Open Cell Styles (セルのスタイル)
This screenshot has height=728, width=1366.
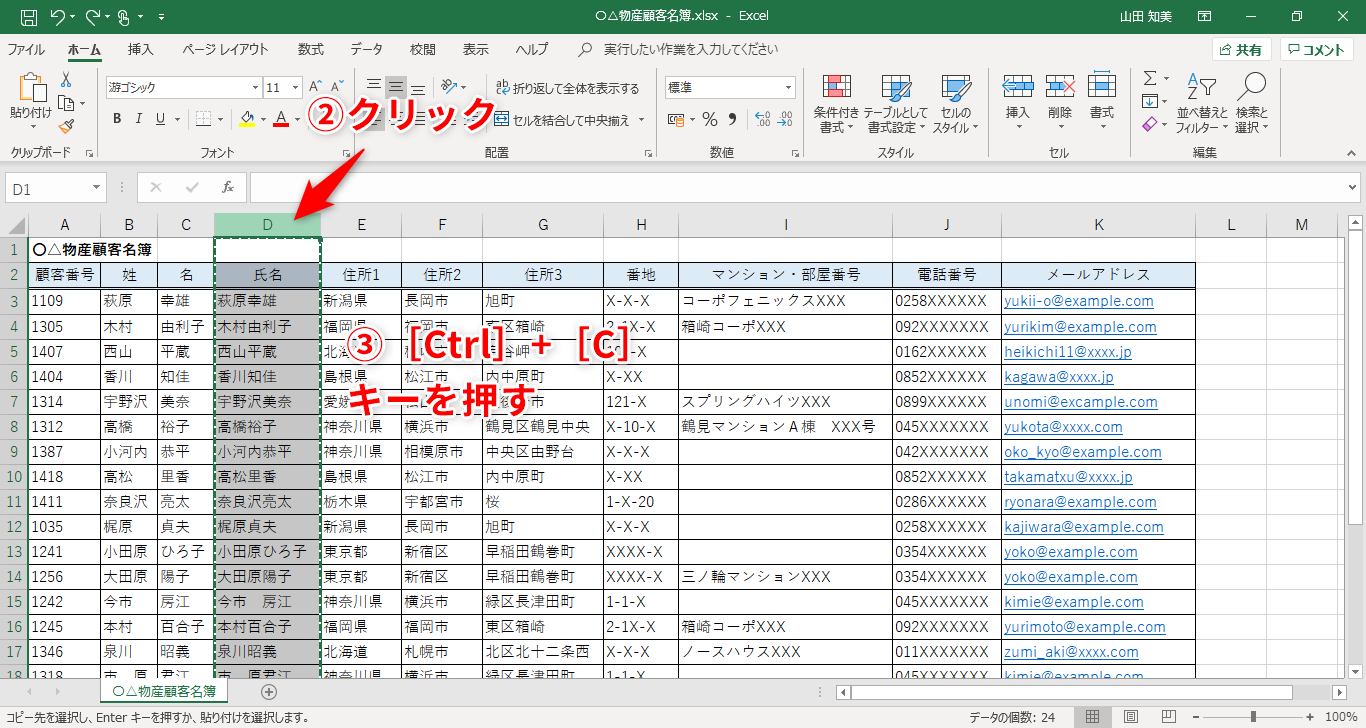pos(956,103)
